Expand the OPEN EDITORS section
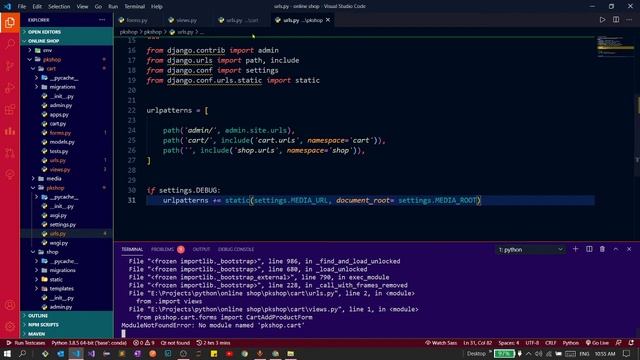The height and width of the screenshot is (360, 640). click(67, 32)
